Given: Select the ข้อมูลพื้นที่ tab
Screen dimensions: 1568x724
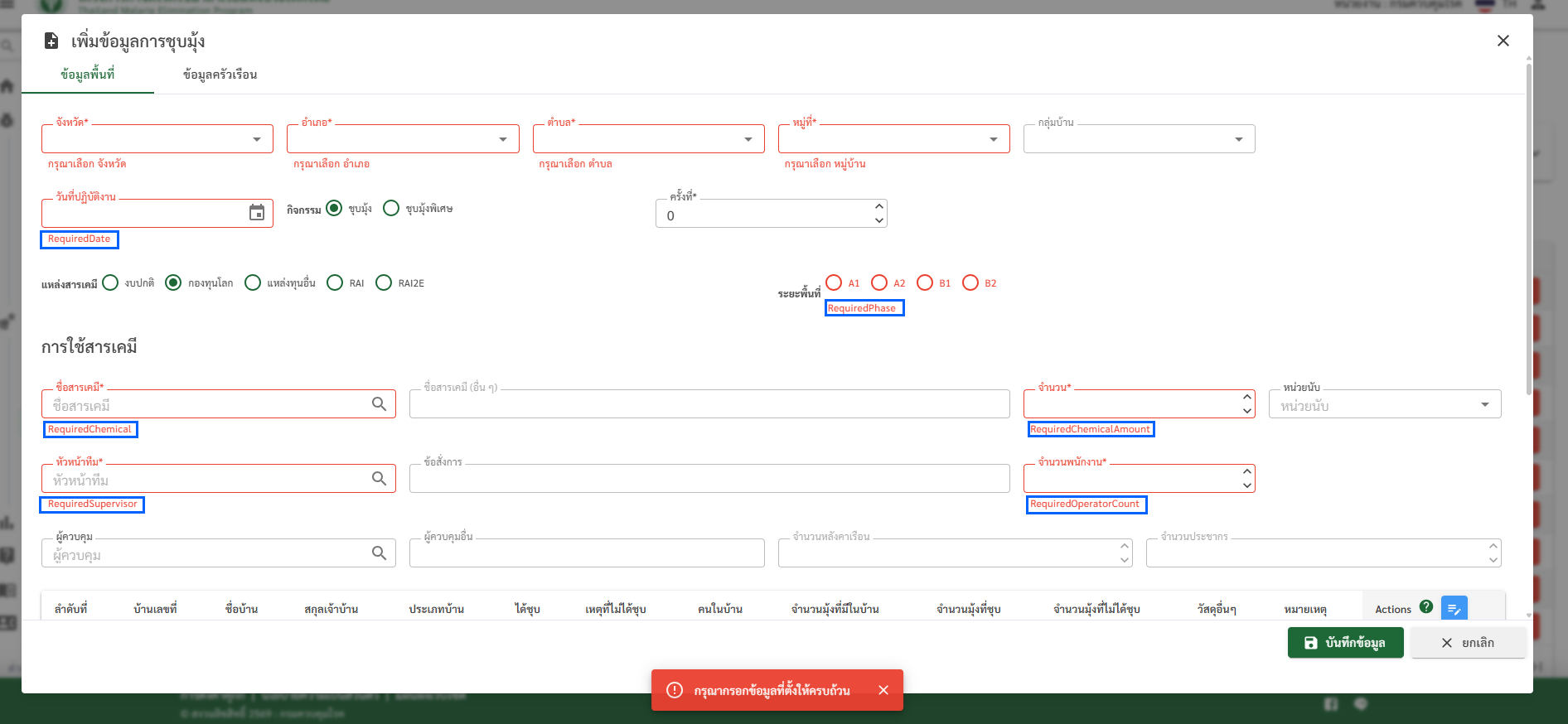Looking at the screenshot, I should pyautogui.click(x=88, y=75).
